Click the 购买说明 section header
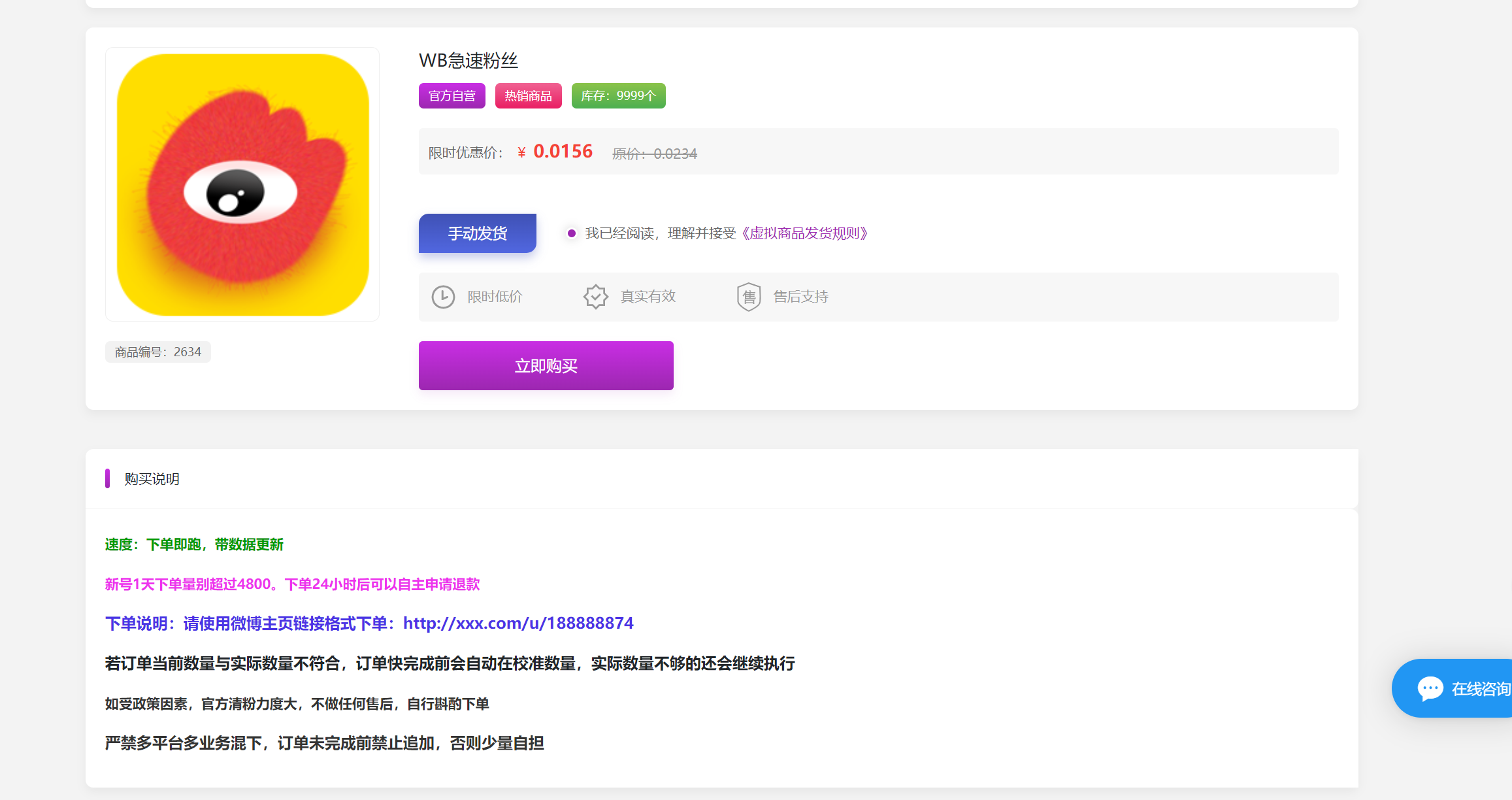1512x800 pixels. [152, 479]
